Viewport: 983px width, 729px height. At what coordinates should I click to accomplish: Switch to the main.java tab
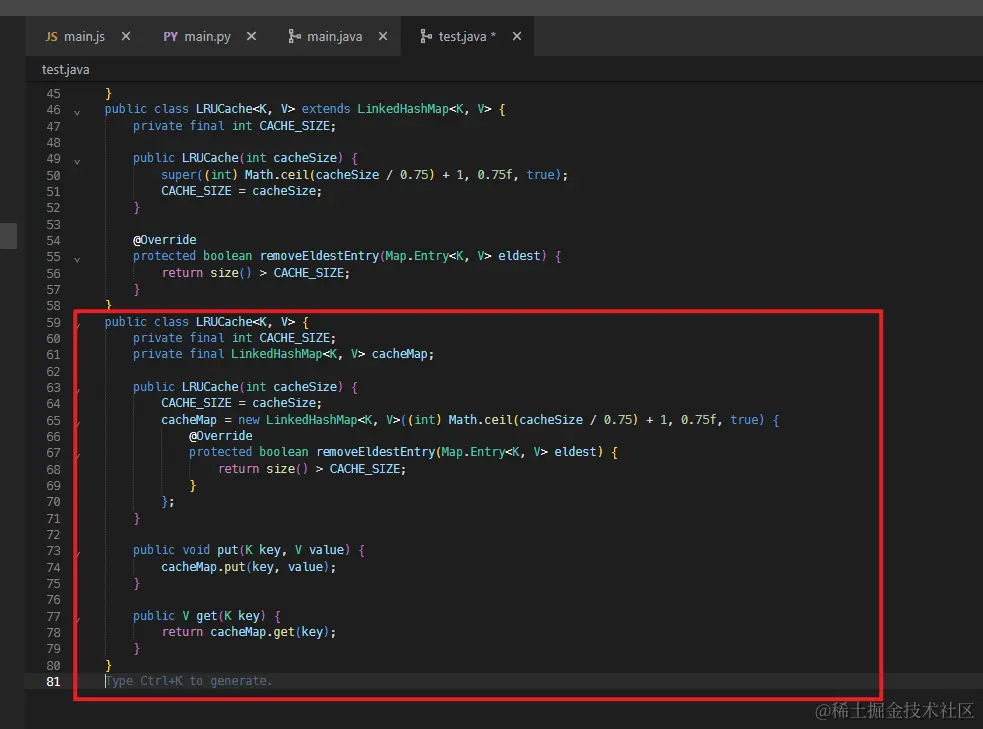coord(334,36)
